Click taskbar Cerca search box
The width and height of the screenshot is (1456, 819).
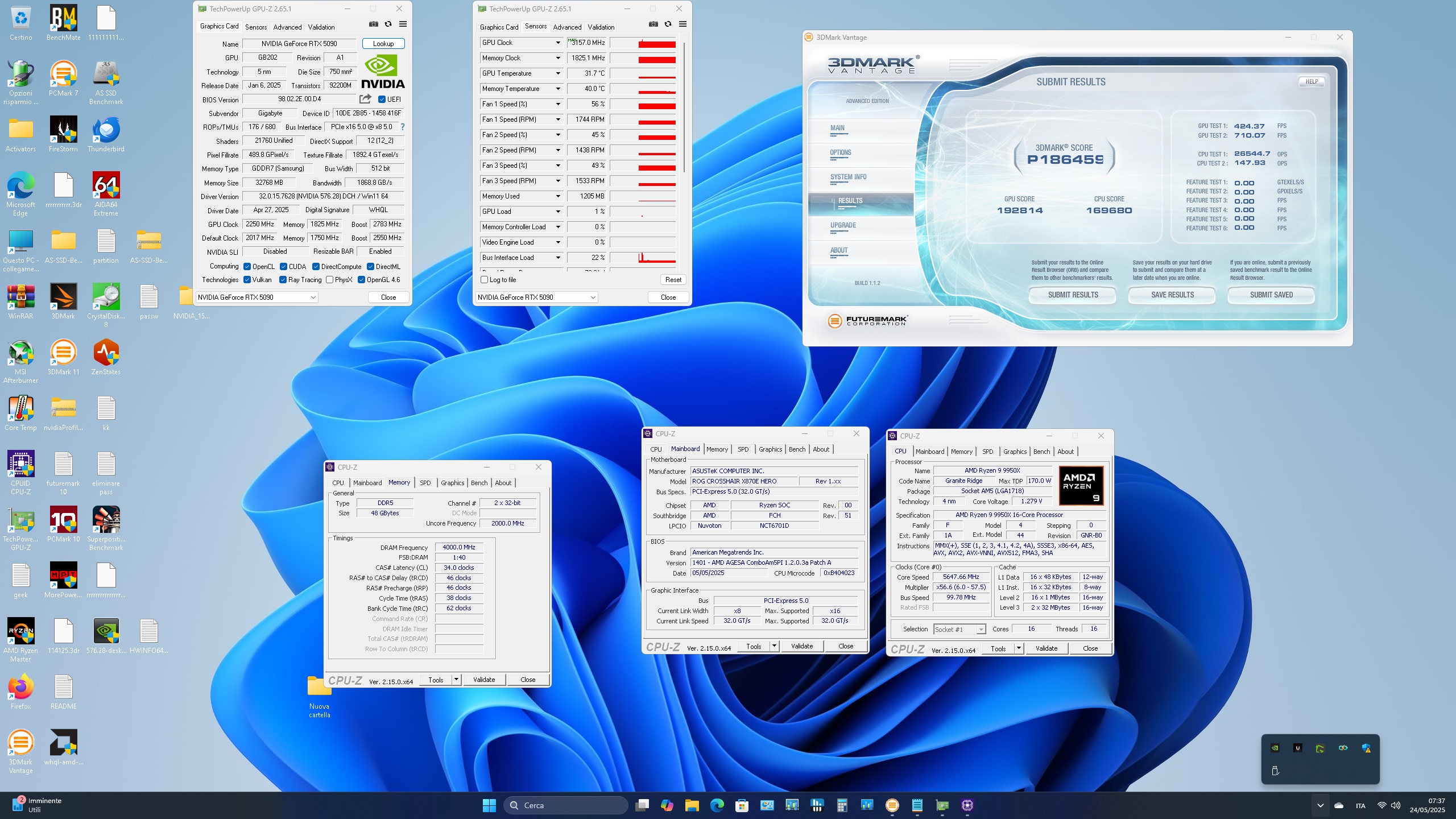pyautogui.click(x=565, y=805)
